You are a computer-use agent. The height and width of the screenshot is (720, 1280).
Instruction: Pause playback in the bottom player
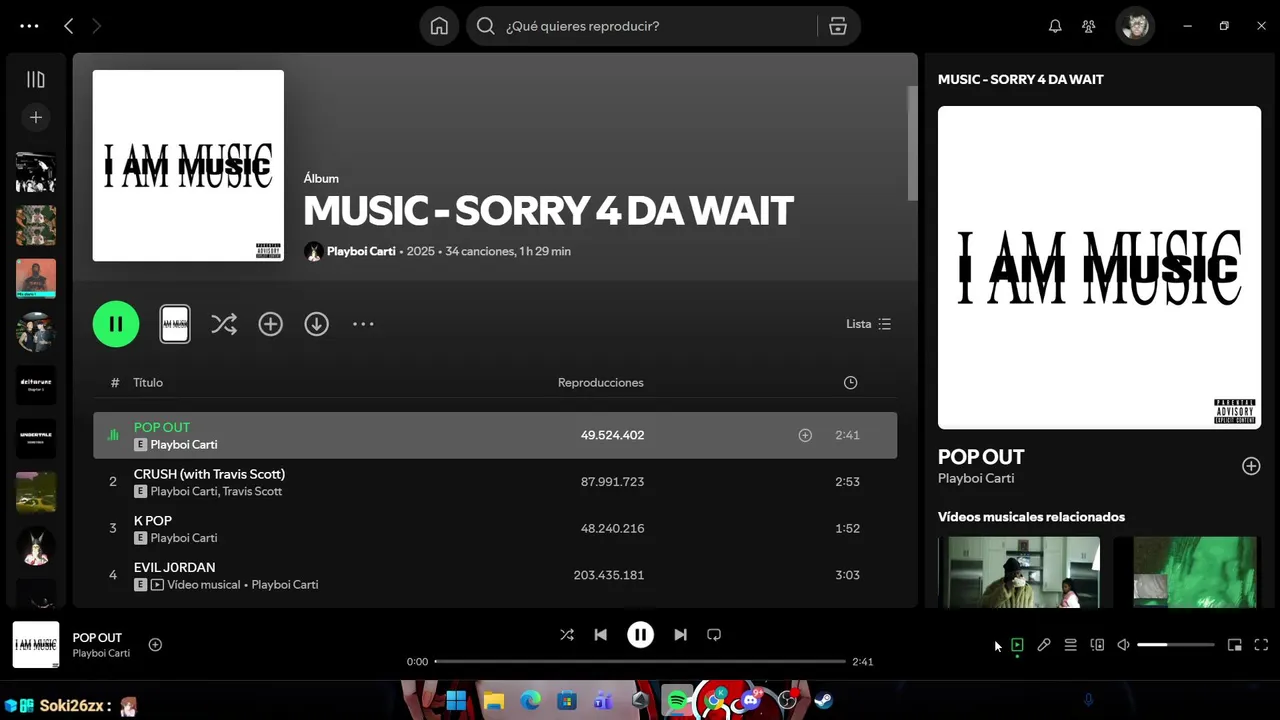(x=640, y=635)
